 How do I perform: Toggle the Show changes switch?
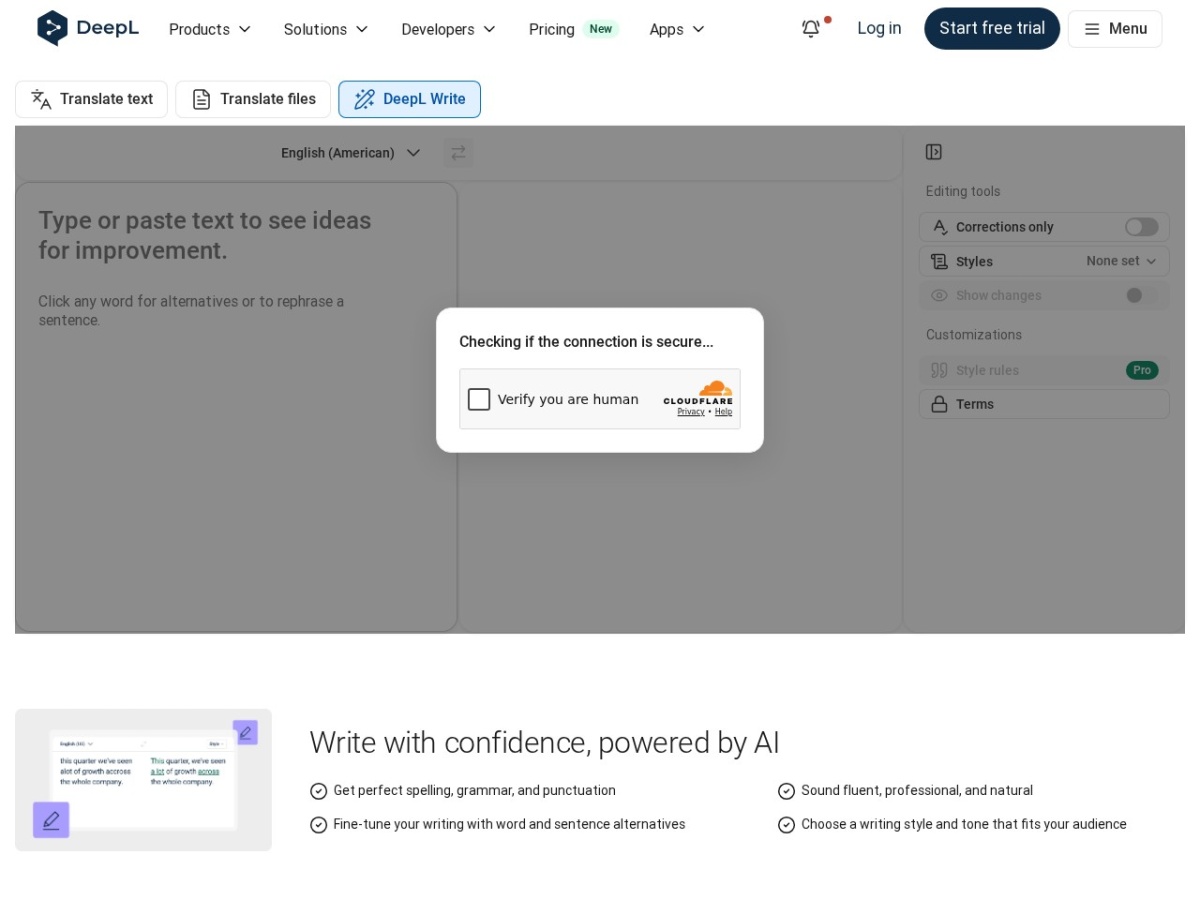(x=1141, y=295)
